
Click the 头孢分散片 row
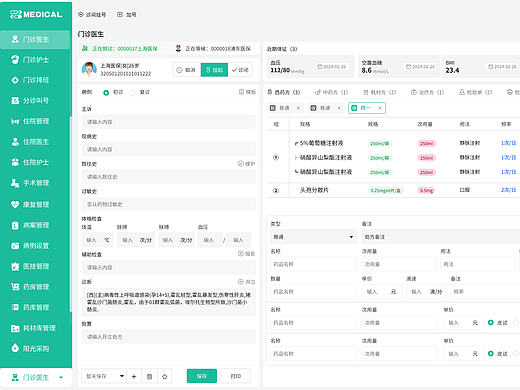(393, 190)
